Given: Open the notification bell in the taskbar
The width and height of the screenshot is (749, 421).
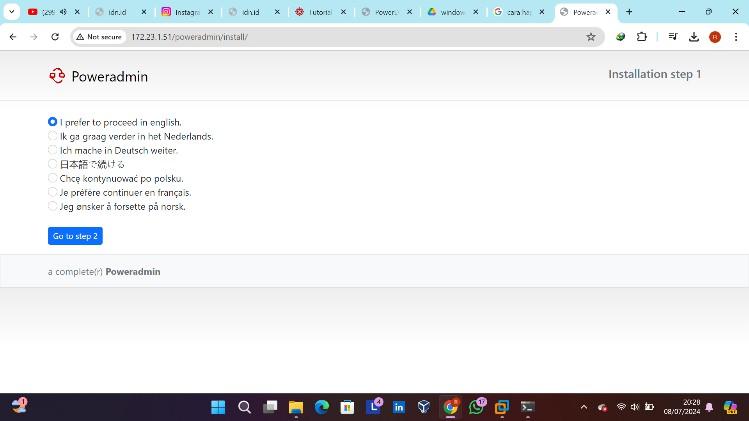Looking at the screenshot, I should (709, 407).
